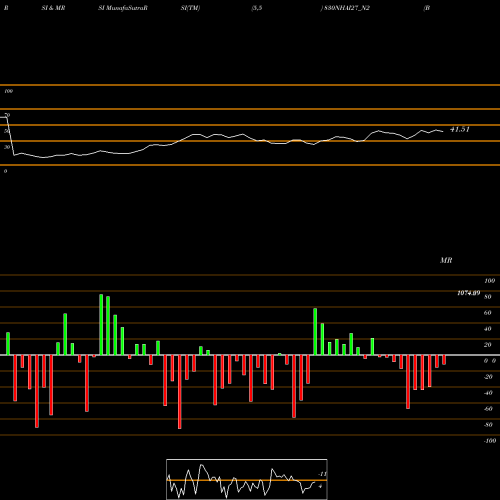Click the MR axis label 20 on right
Screen dimensions: 500x500
488,345
